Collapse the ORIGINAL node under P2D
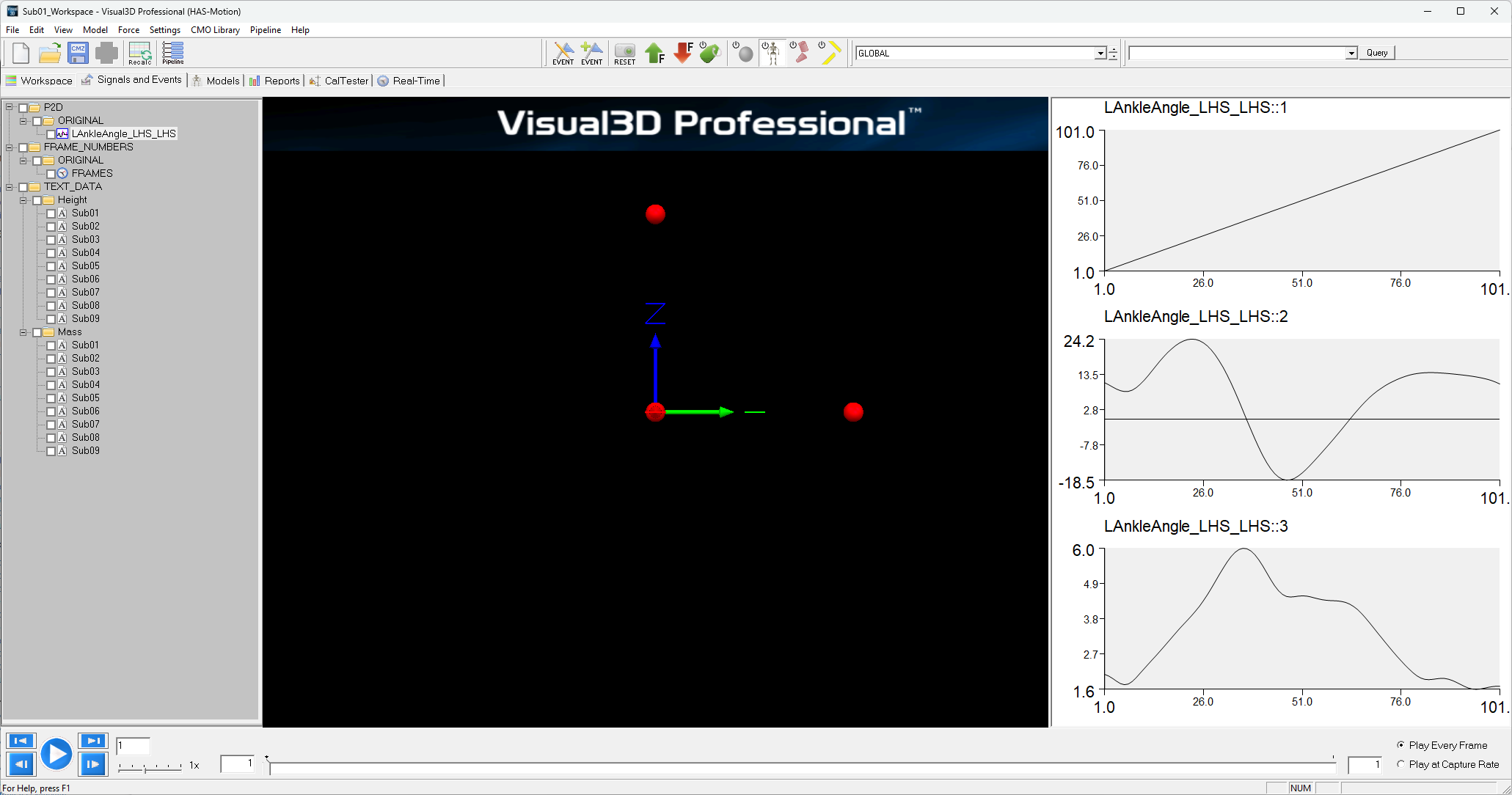 coord(23,120)
